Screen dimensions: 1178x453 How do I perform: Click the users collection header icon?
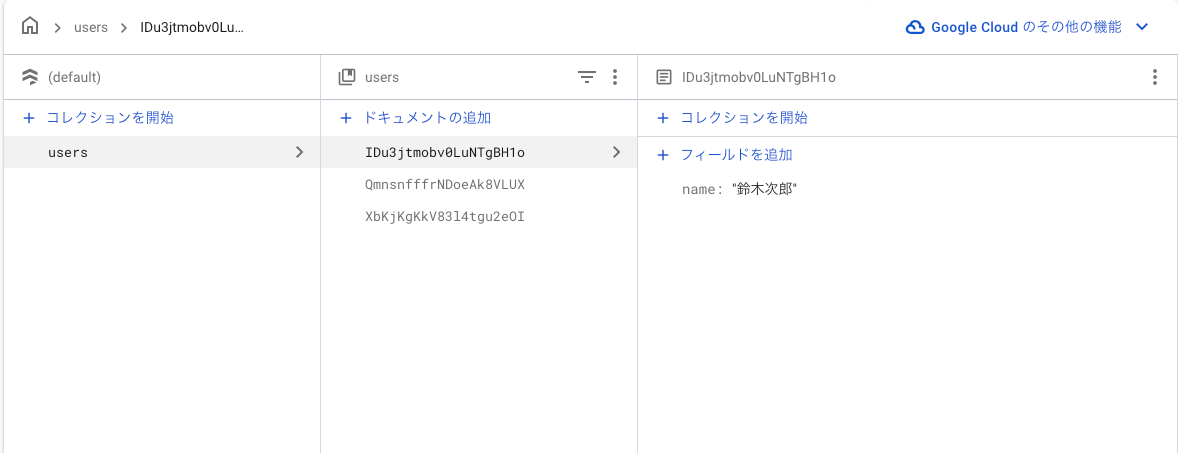347,77
